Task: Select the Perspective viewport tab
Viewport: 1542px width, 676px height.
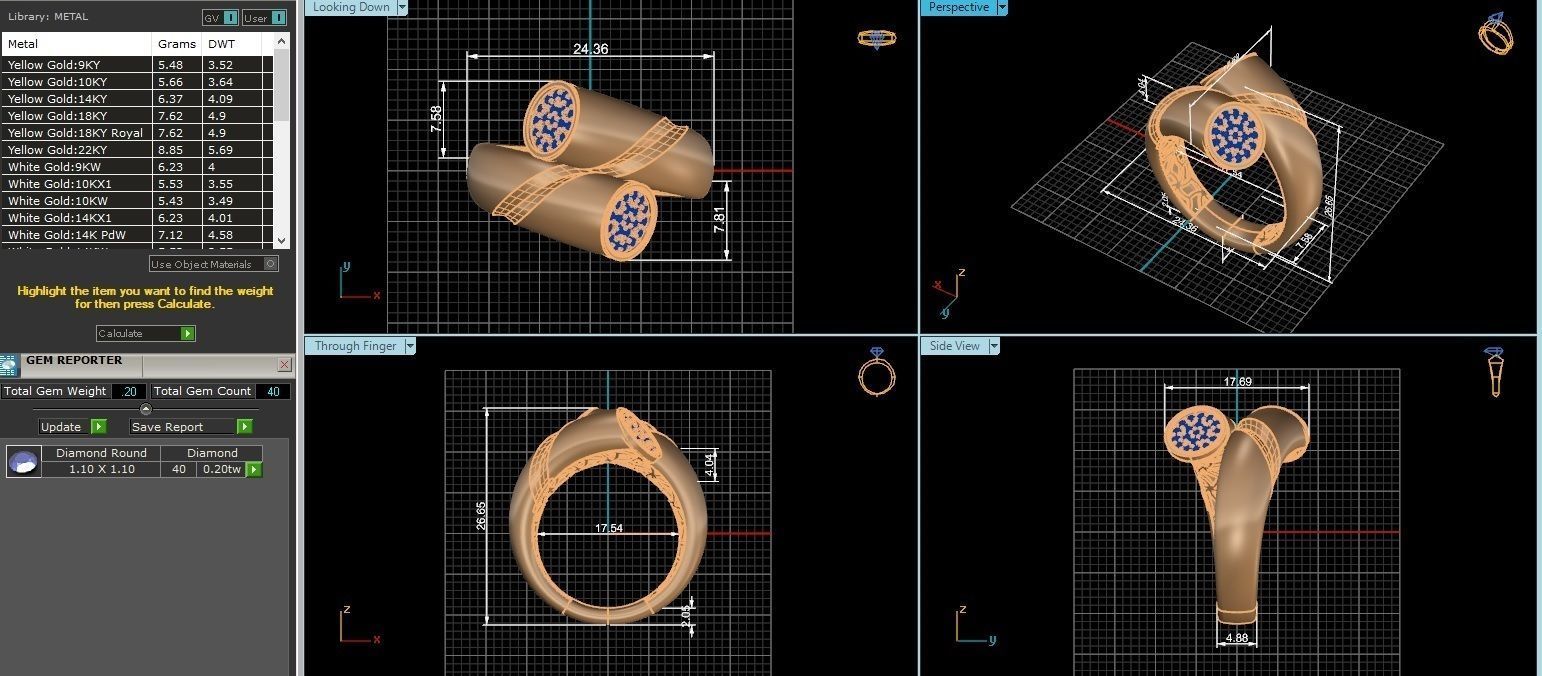Action: coord(958,7)
